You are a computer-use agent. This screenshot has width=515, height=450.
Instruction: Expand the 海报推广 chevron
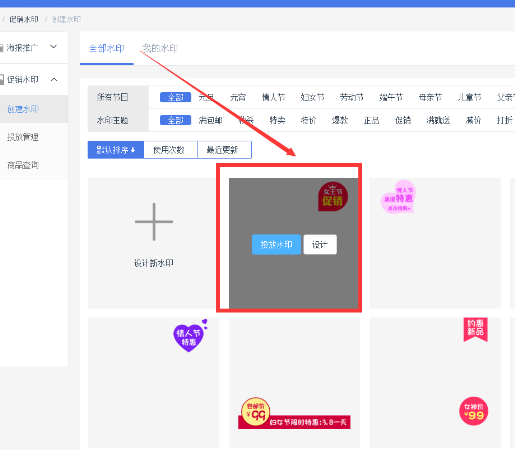click(x=54, y=47)
